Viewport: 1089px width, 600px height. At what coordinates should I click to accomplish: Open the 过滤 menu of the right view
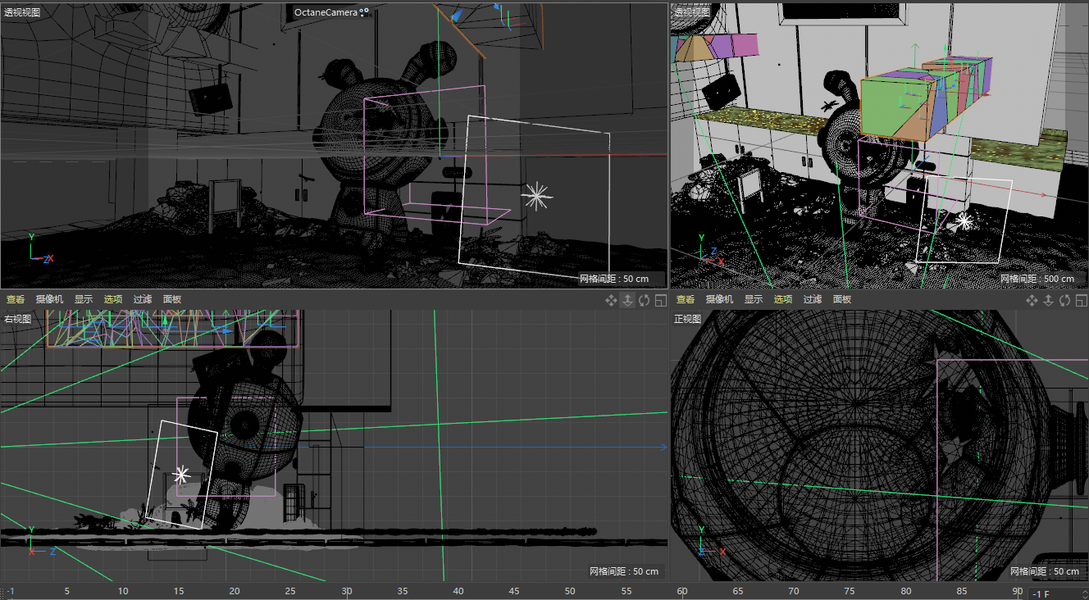point(142,299)
